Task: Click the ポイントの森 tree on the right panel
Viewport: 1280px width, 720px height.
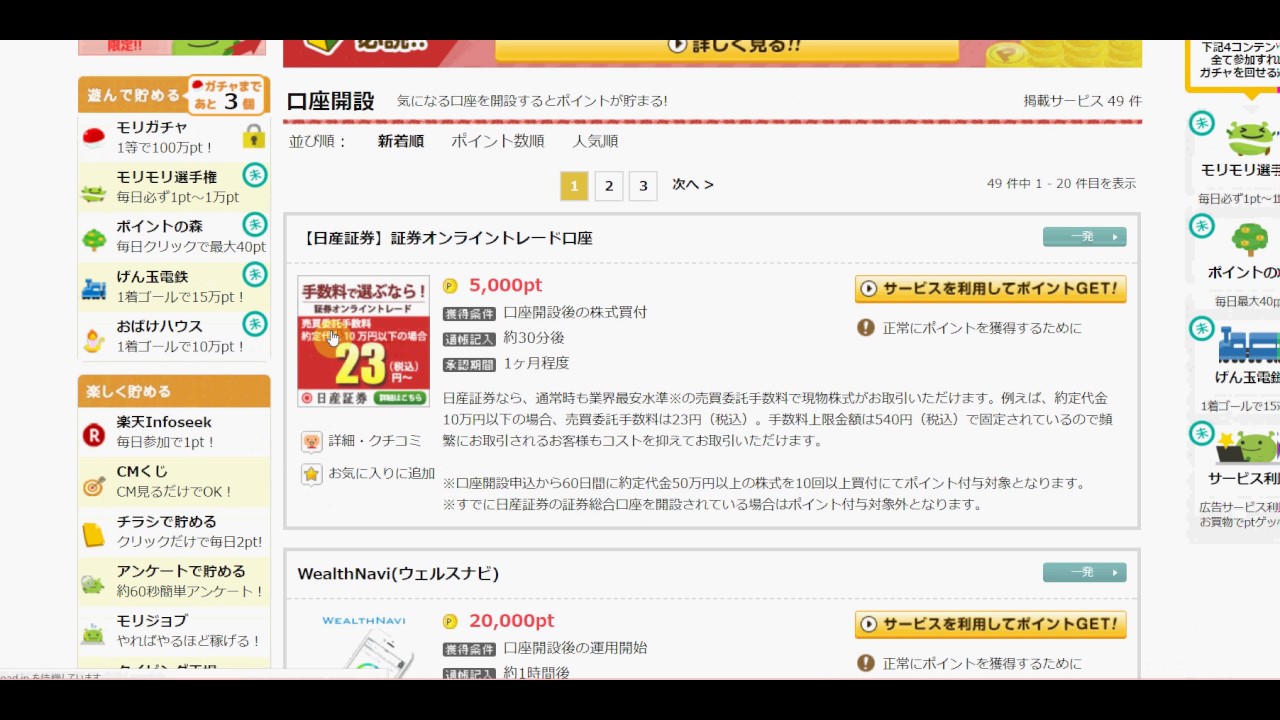Action: [1250, 240]
